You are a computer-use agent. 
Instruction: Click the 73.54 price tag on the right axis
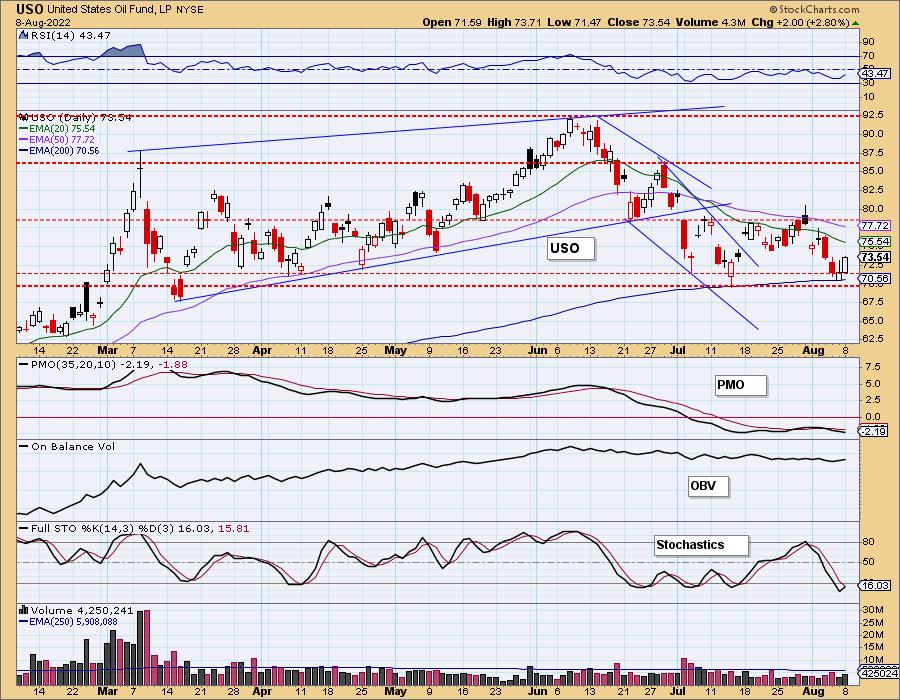pyautogui.click(x=875, y=257)
